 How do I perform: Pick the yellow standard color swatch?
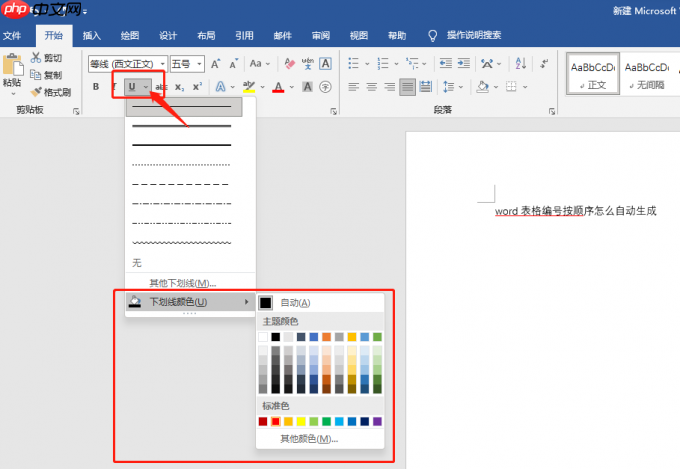click(x=301, y=421)
